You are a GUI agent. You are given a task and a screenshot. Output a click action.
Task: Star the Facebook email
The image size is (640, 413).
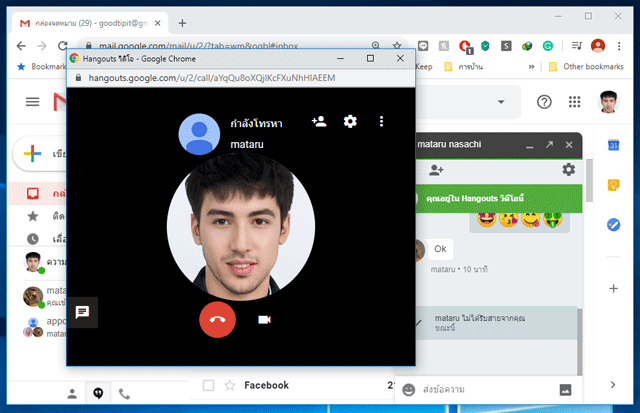point(230,385)
